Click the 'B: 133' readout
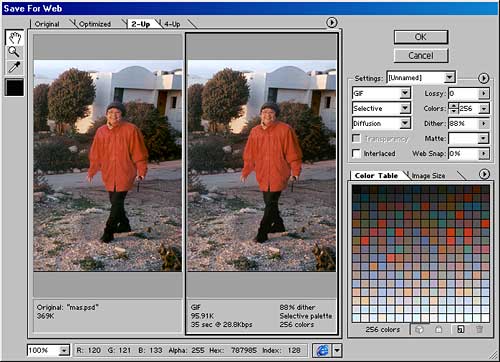The height and width of the screenshot is (362, 500). (x=150, y=350)
